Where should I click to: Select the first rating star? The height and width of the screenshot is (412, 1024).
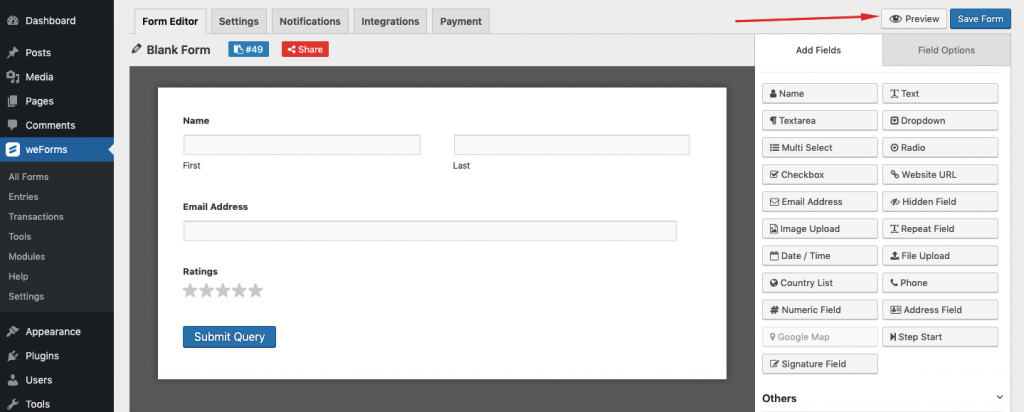tap(190, 291)
